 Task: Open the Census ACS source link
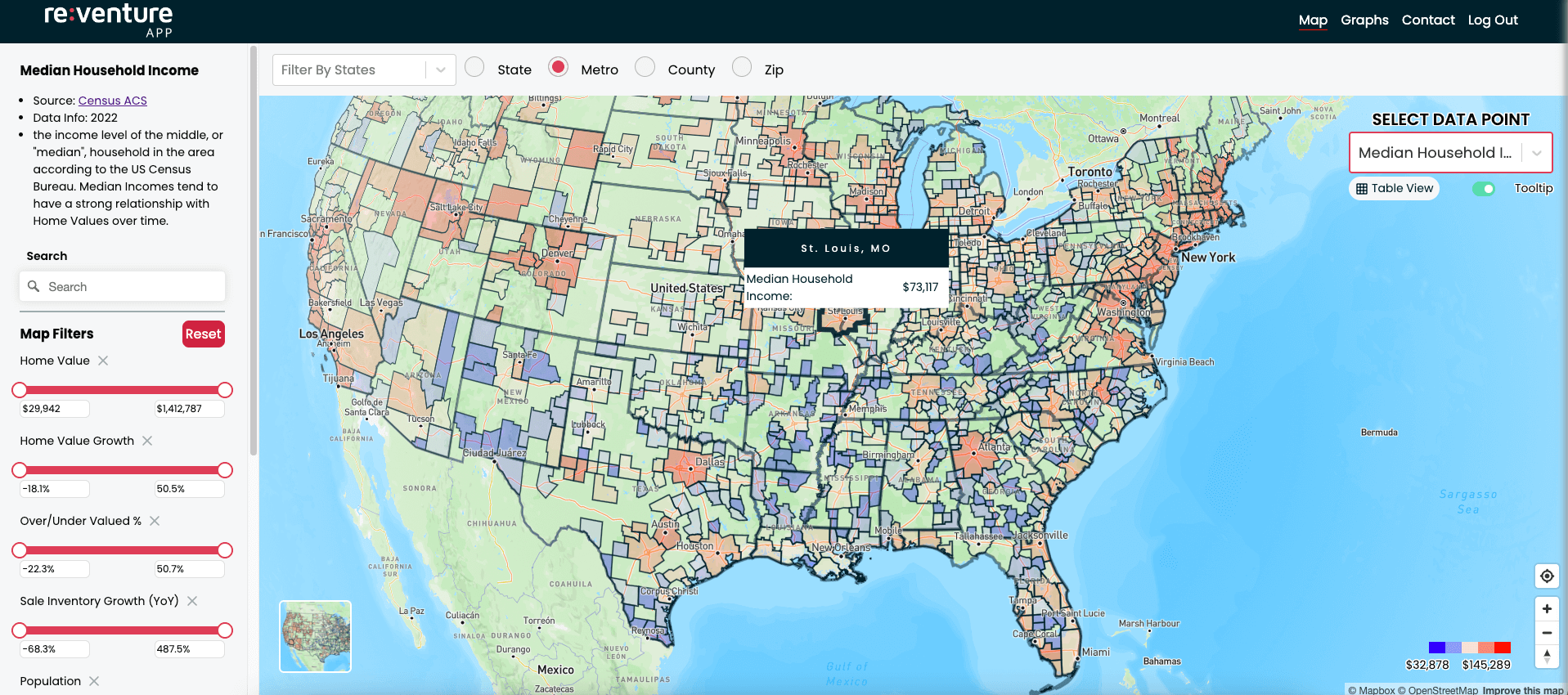113,101
